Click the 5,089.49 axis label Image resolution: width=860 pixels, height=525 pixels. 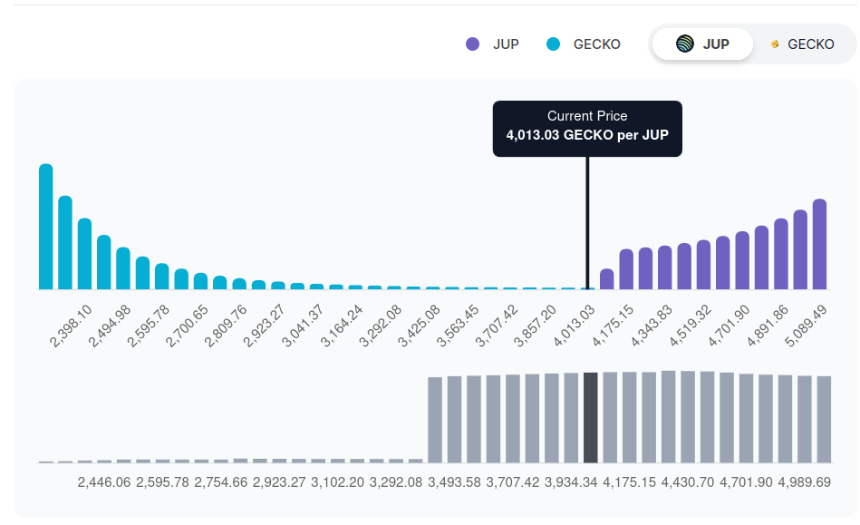coord(806,326)
